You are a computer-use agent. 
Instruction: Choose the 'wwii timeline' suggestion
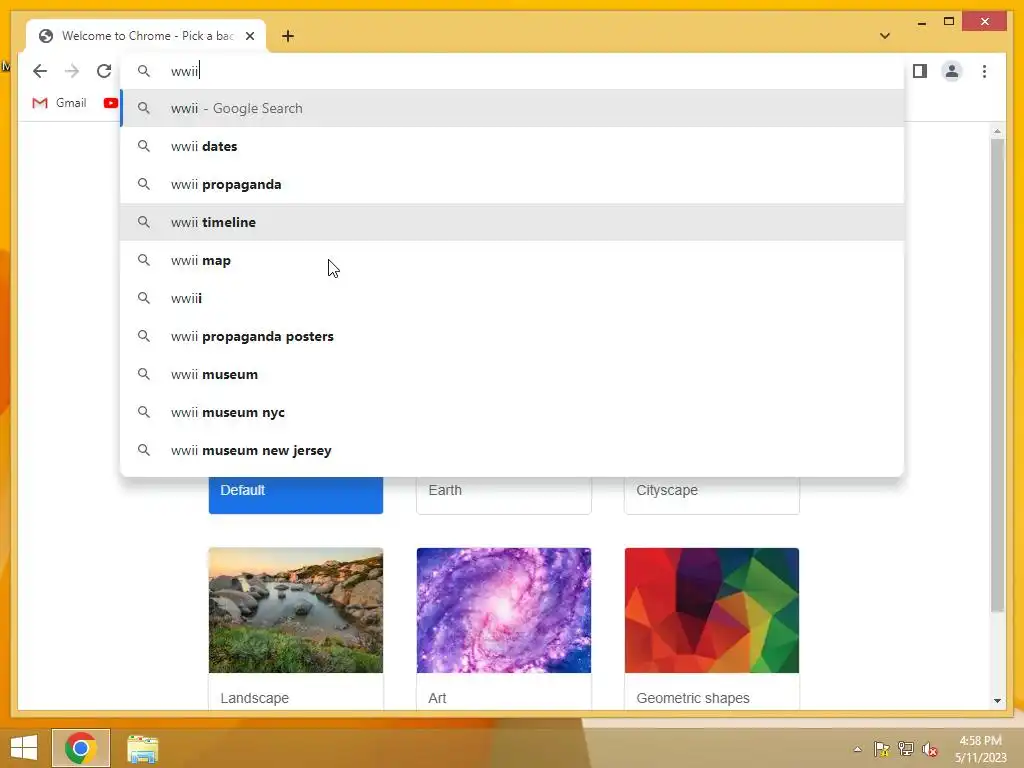pyautogui.click(x=512, y=222)
